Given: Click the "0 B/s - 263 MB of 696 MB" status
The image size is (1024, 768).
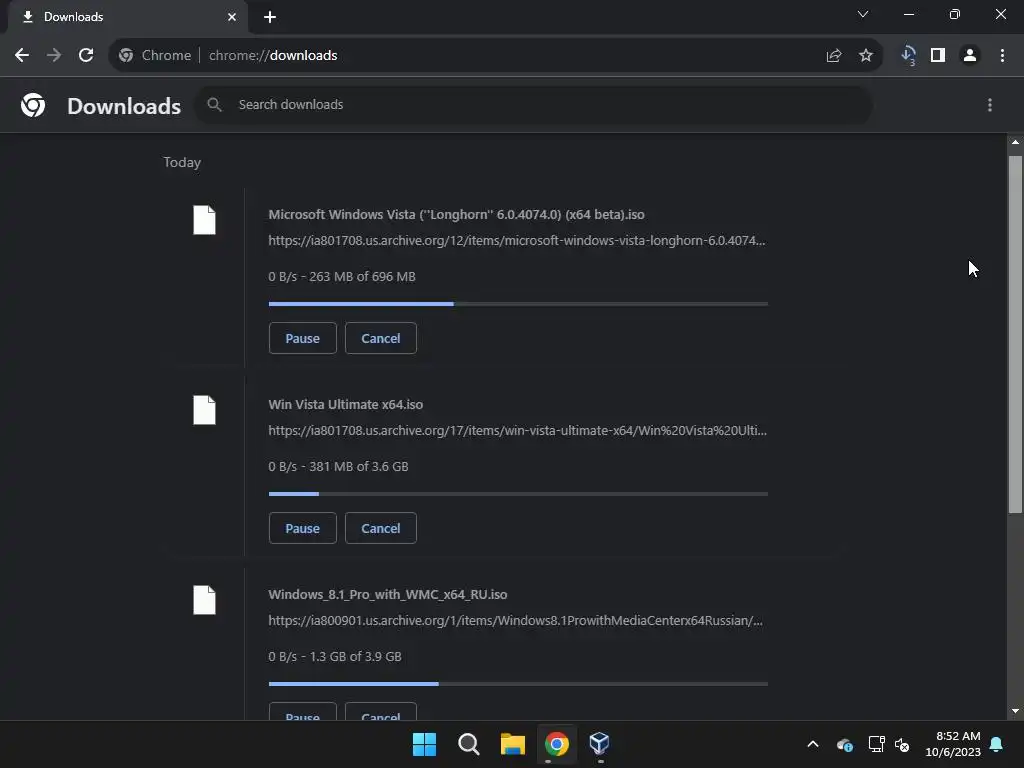Looking at the screenshot, I should 342,276.
